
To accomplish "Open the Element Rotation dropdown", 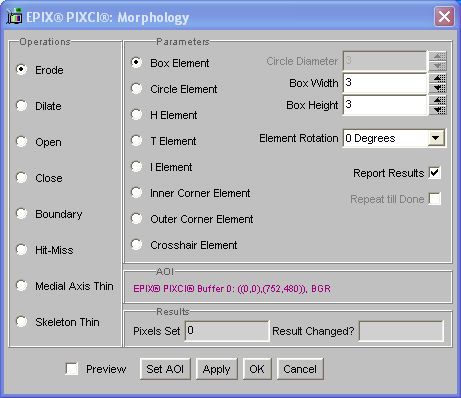I will pos(435,138).
